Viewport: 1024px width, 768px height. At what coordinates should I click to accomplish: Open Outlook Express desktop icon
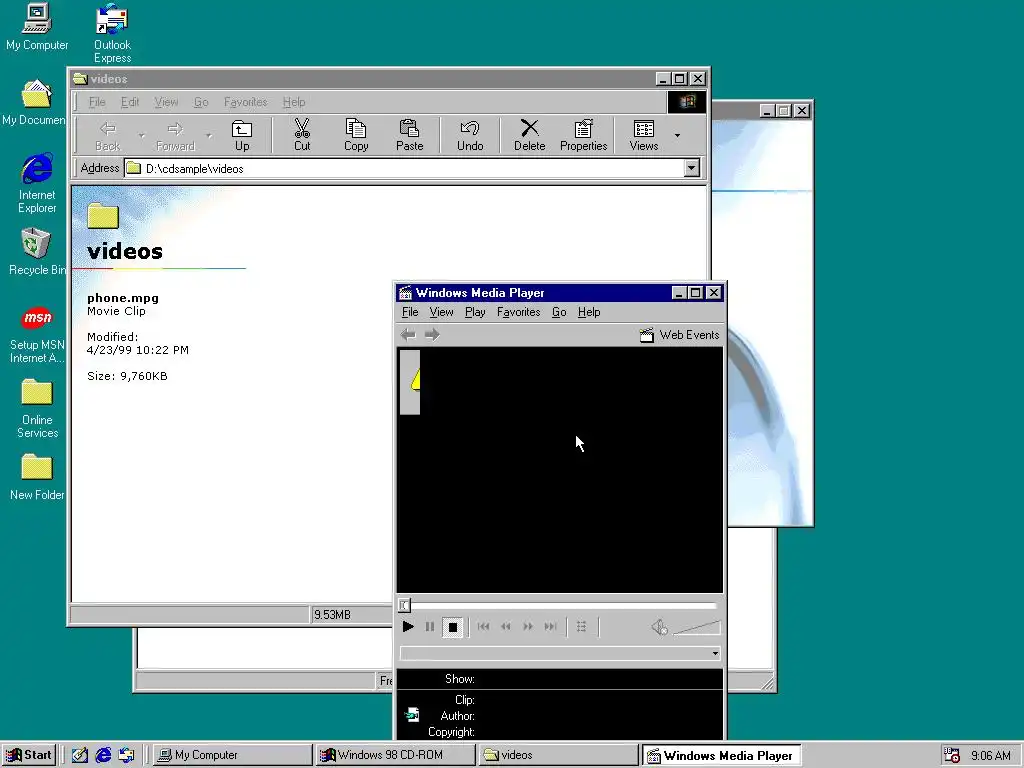point(112,33)
